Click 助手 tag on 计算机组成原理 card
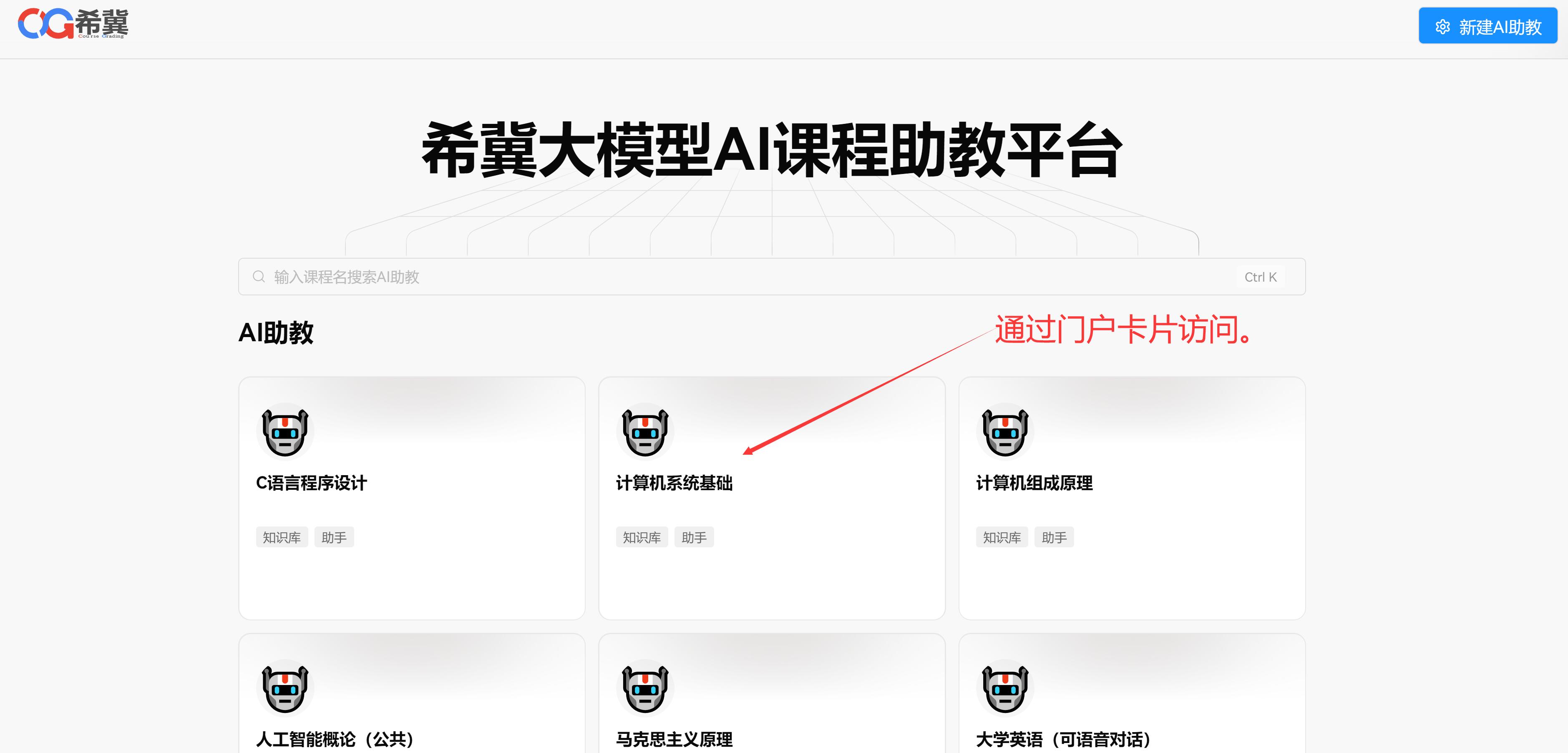Viewport: 1568px width, 753px height. [x=1054, y=537]
